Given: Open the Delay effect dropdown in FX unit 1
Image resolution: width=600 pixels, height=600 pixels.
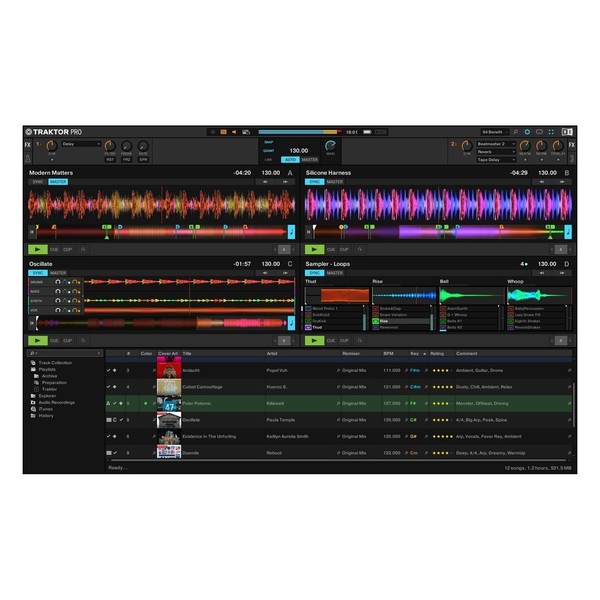Looking at the screenshot, I should pos(81,144).
